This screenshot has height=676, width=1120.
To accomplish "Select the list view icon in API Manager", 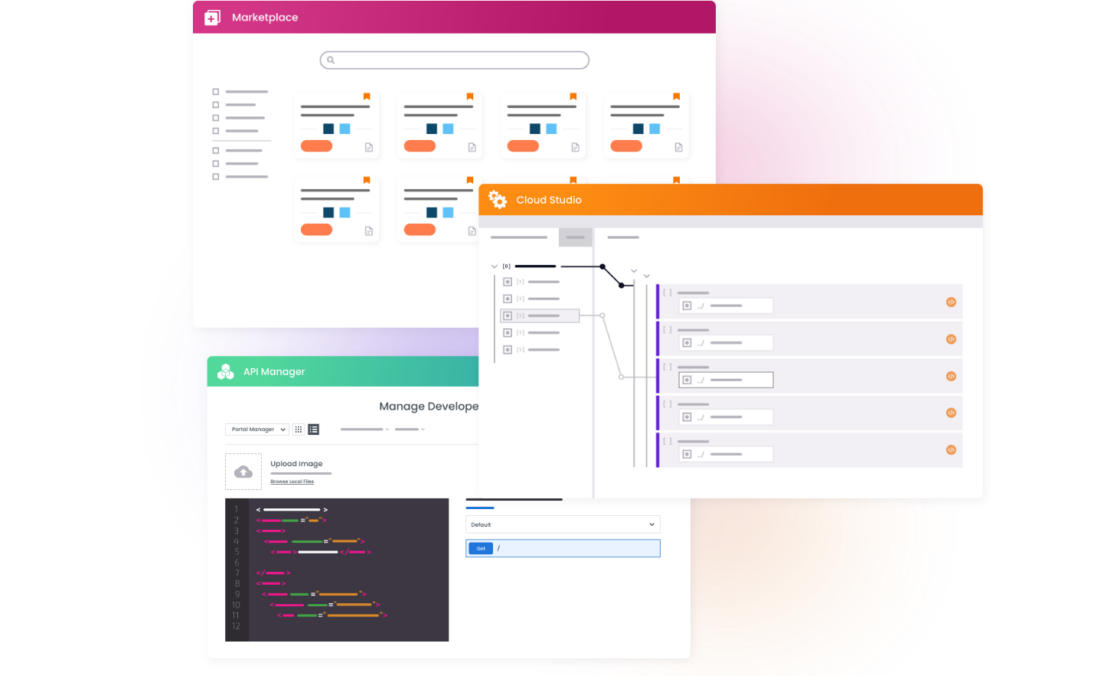I will (x=313, y=429).
